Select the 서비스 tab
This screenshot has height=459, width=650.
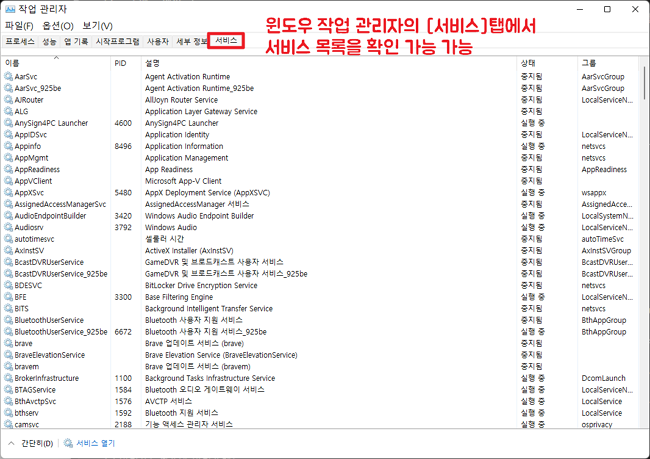(x=226, y=41)
